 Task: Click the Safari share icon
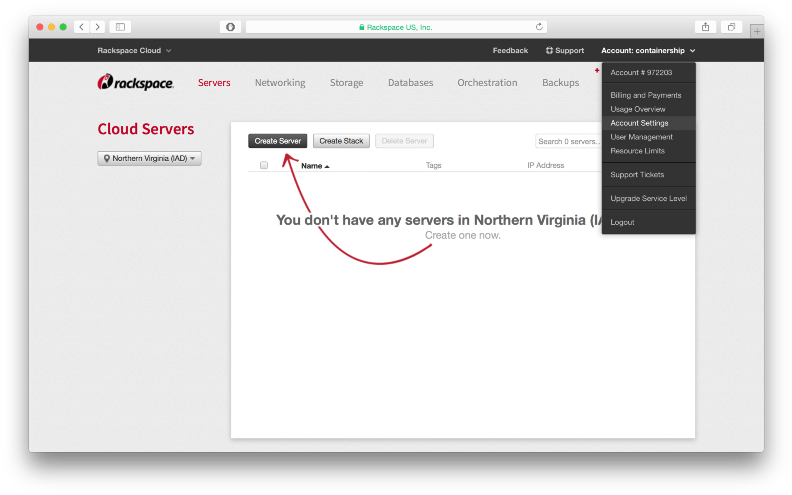706,27
